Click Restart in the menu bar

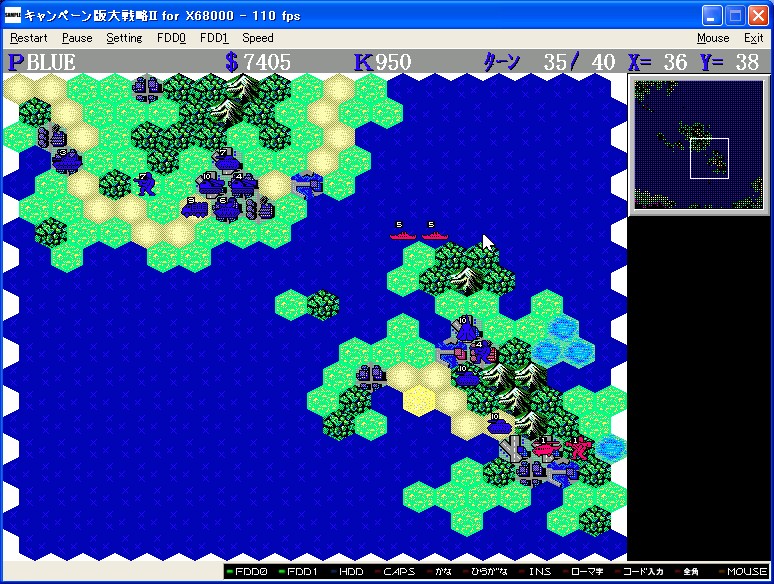click(x=28, y=38)
